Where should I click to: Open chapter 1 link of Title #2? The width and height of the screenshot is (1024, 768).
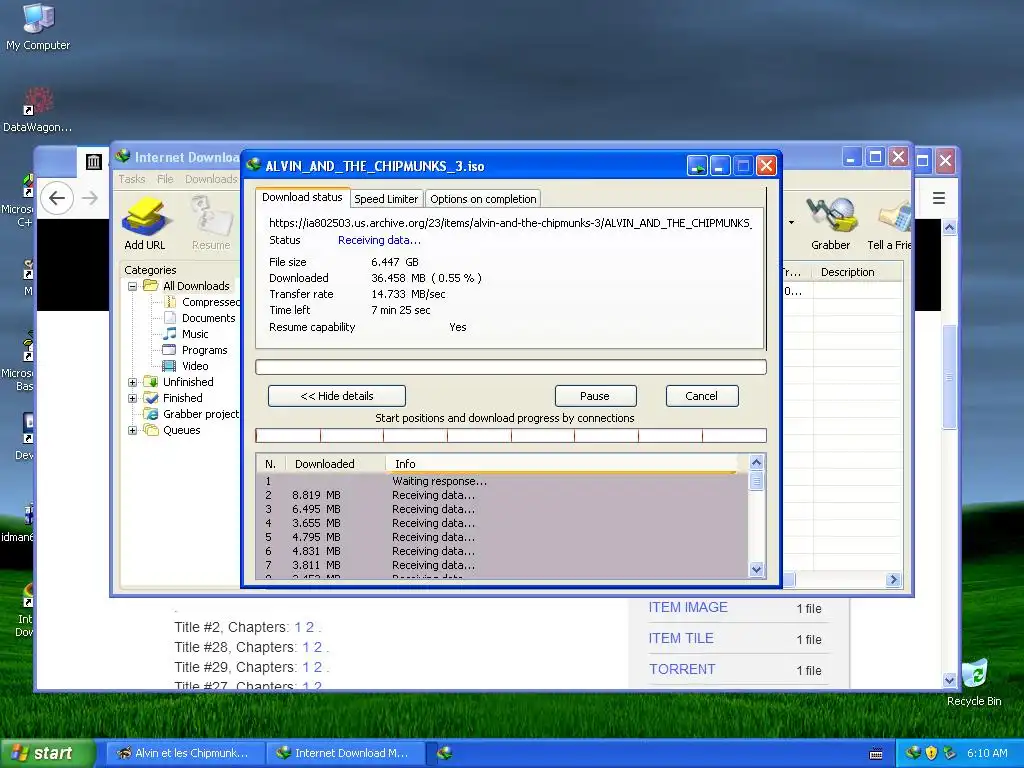click(298, 627)
